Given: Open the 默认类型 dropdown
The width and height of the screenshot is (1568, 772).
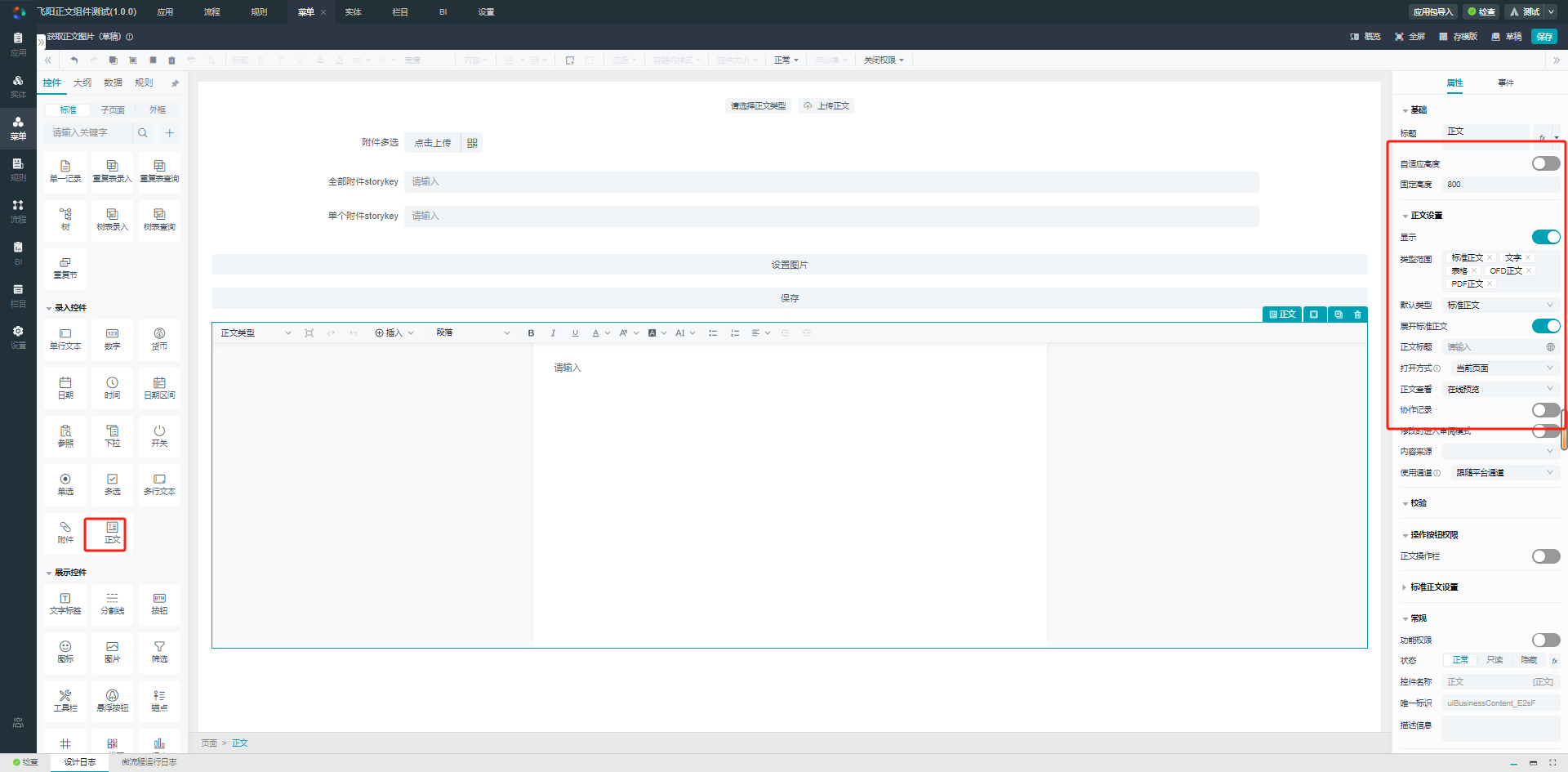Looking at the screenshot, I should point(1499,306).
